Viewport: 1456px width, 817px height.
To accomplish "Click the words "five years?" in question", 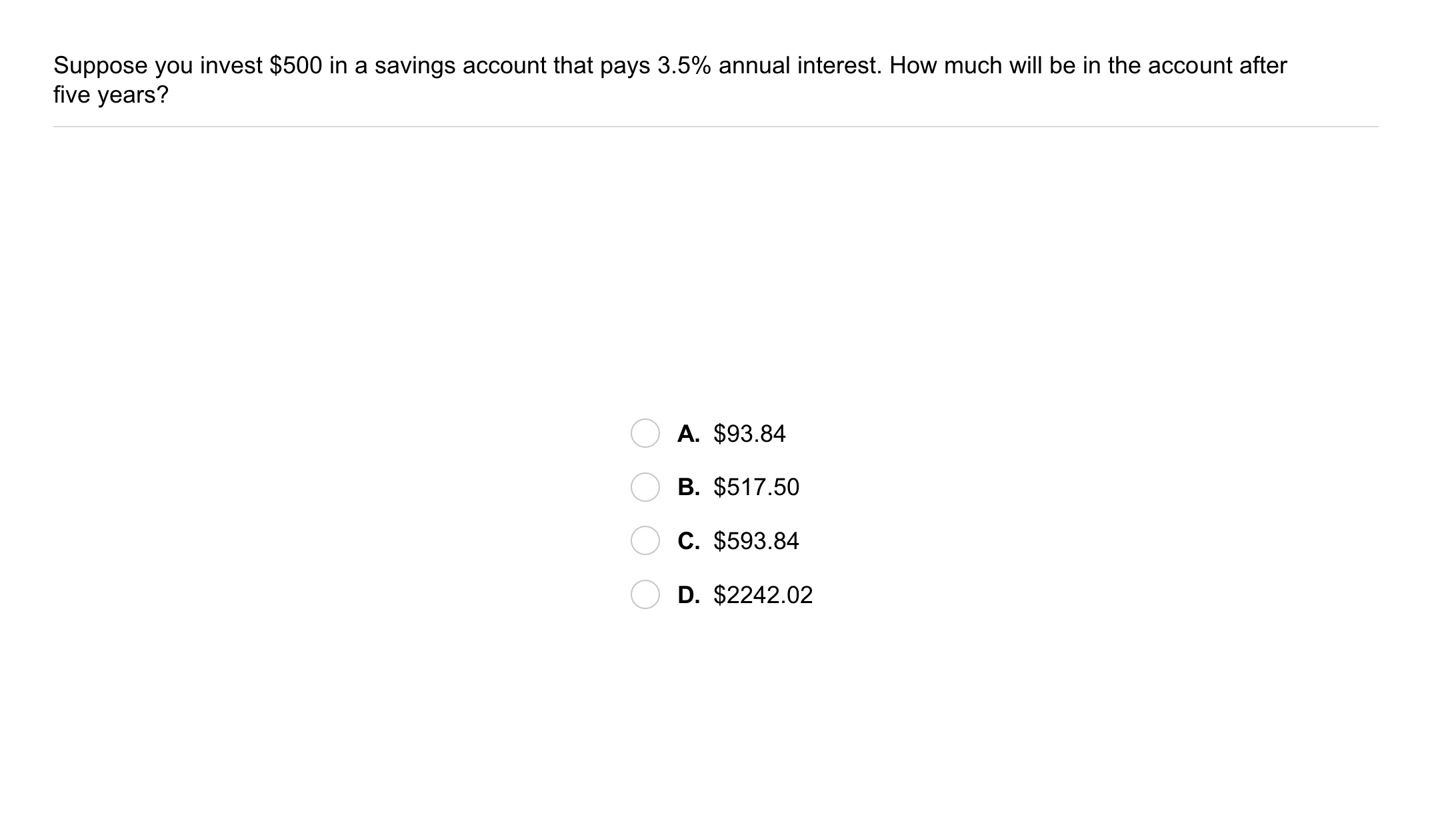I will coord(111,95).
